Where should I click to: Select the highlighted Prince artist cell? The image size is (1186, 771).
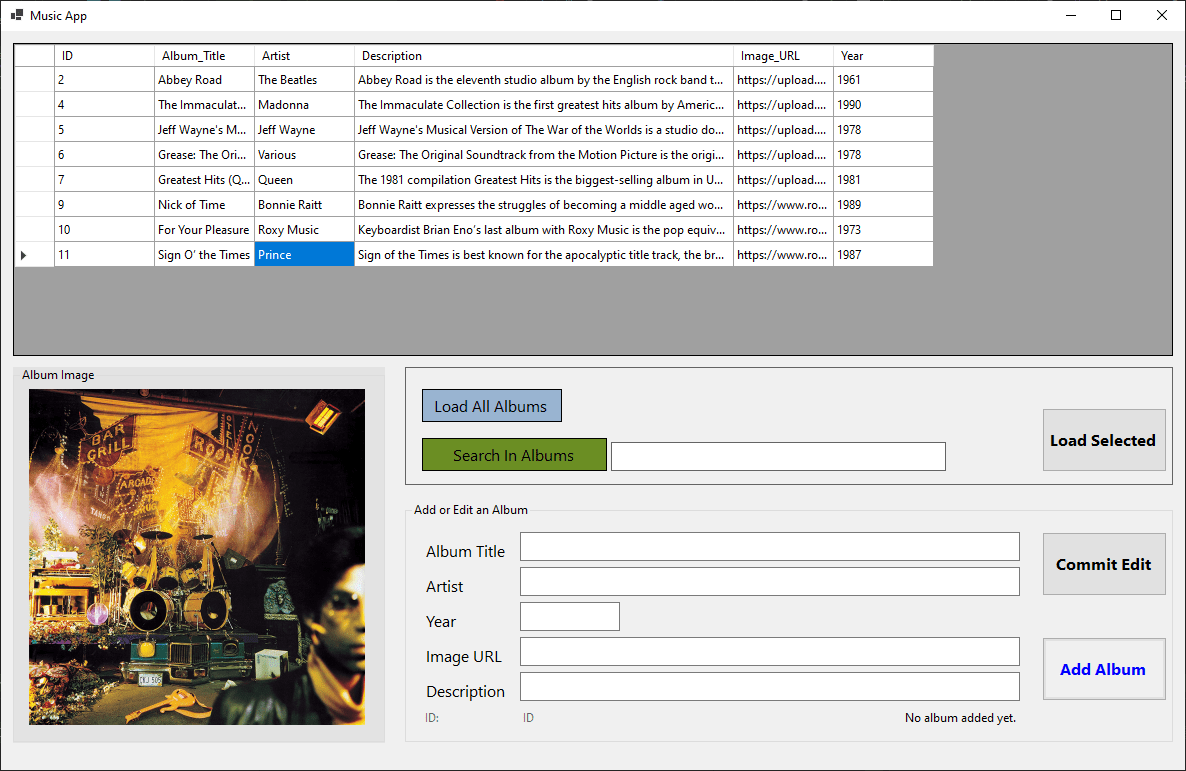304,254
